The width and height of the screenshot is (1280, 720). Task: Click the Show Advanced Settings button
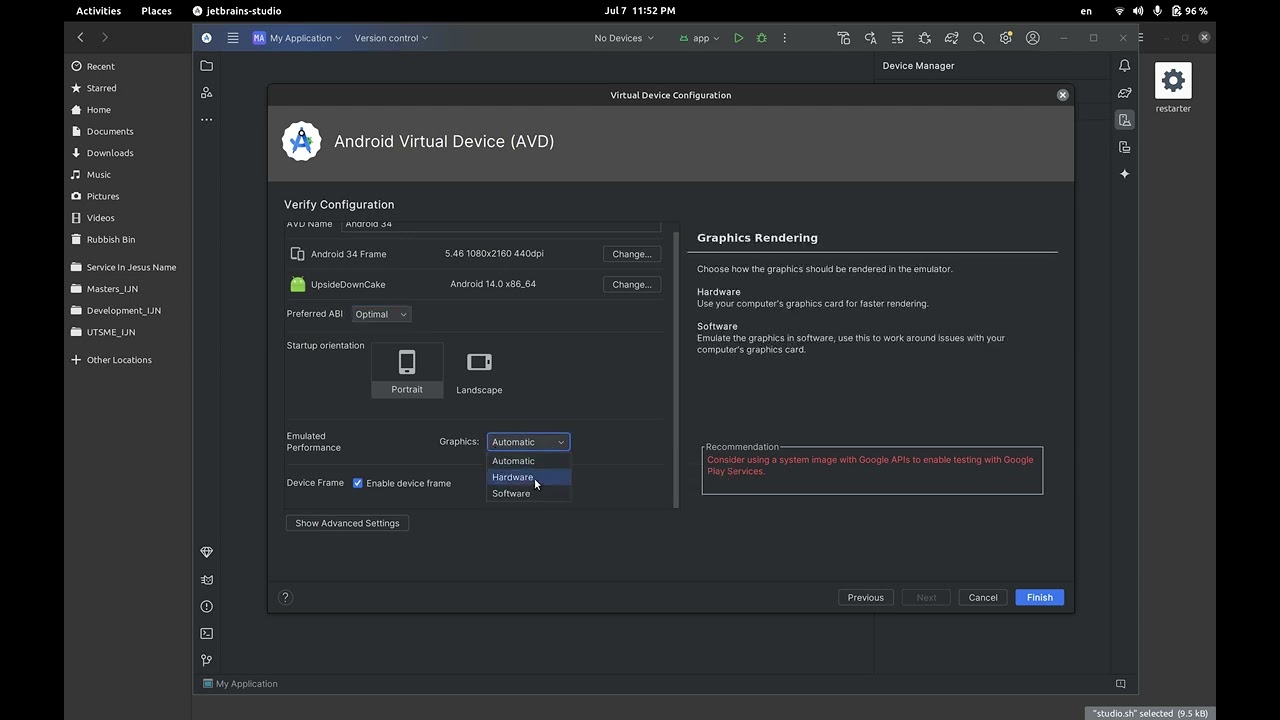click(347, 523)
